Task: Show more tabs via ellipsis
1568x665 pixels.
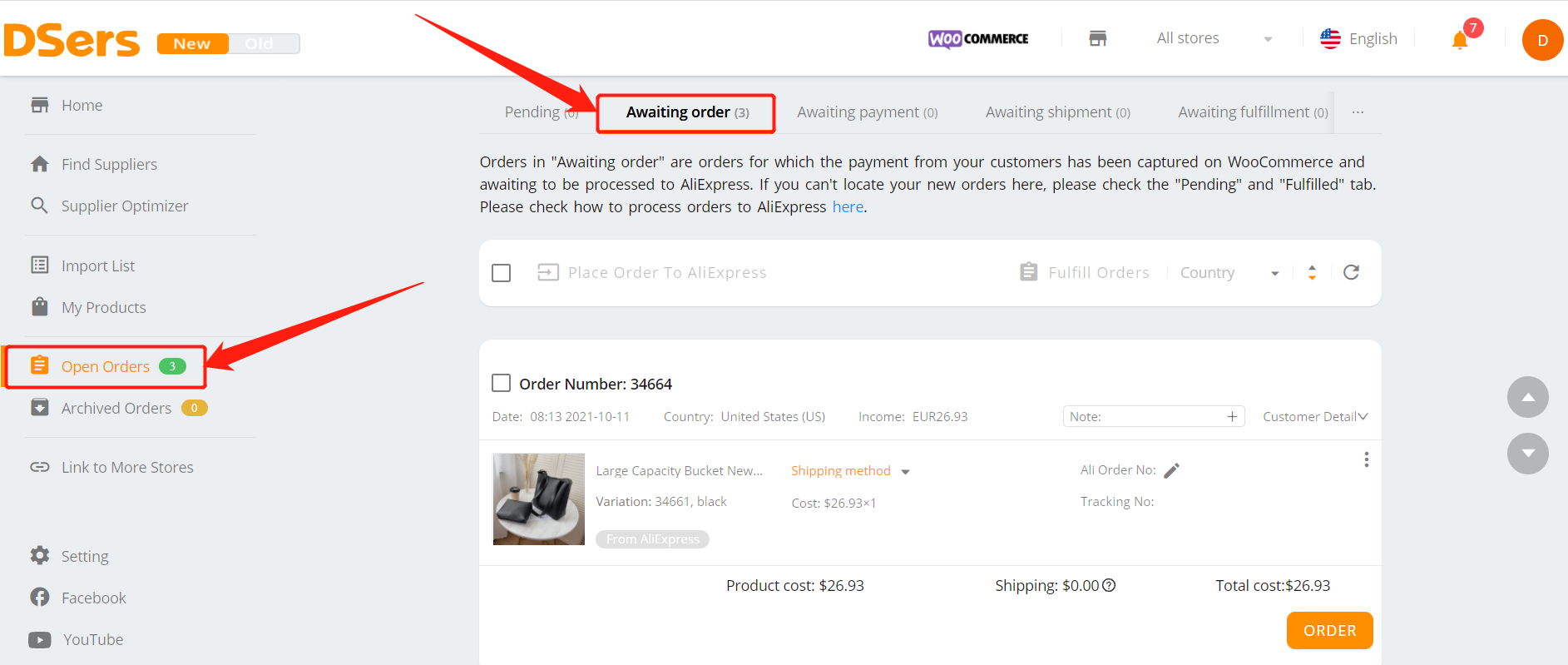Action: (1358, 112)
